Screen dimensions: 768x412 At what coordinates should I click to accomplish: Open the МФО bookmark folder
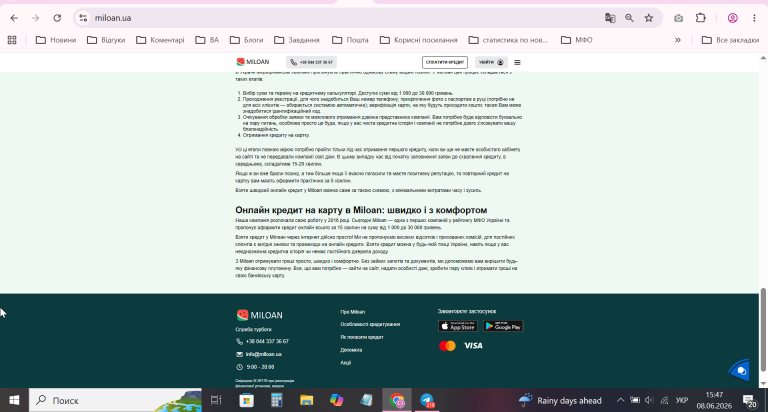pos(576,40)
